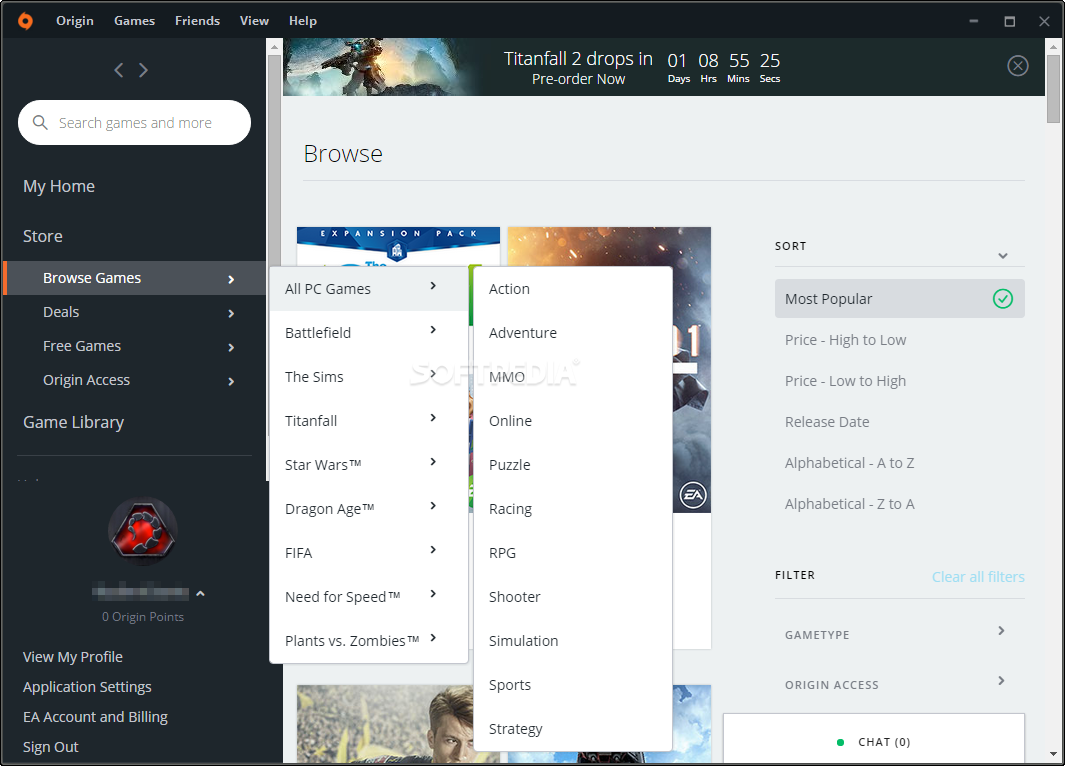This screenshot has width=1065, height=766.
Task: Select the Racing genre
Action: 573,509
